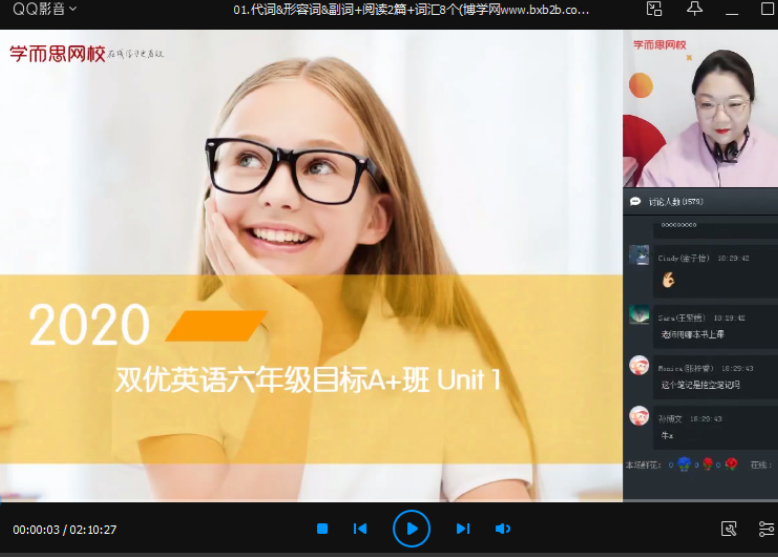Click the video title text in title bar

click(410, 9)
